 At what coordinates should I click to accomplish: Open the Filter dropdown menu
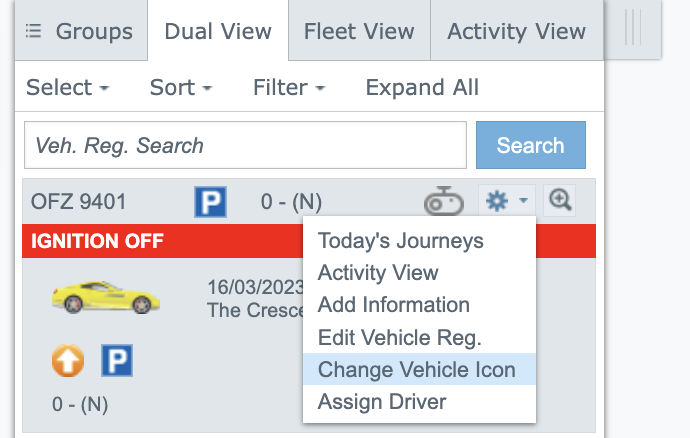289,87
